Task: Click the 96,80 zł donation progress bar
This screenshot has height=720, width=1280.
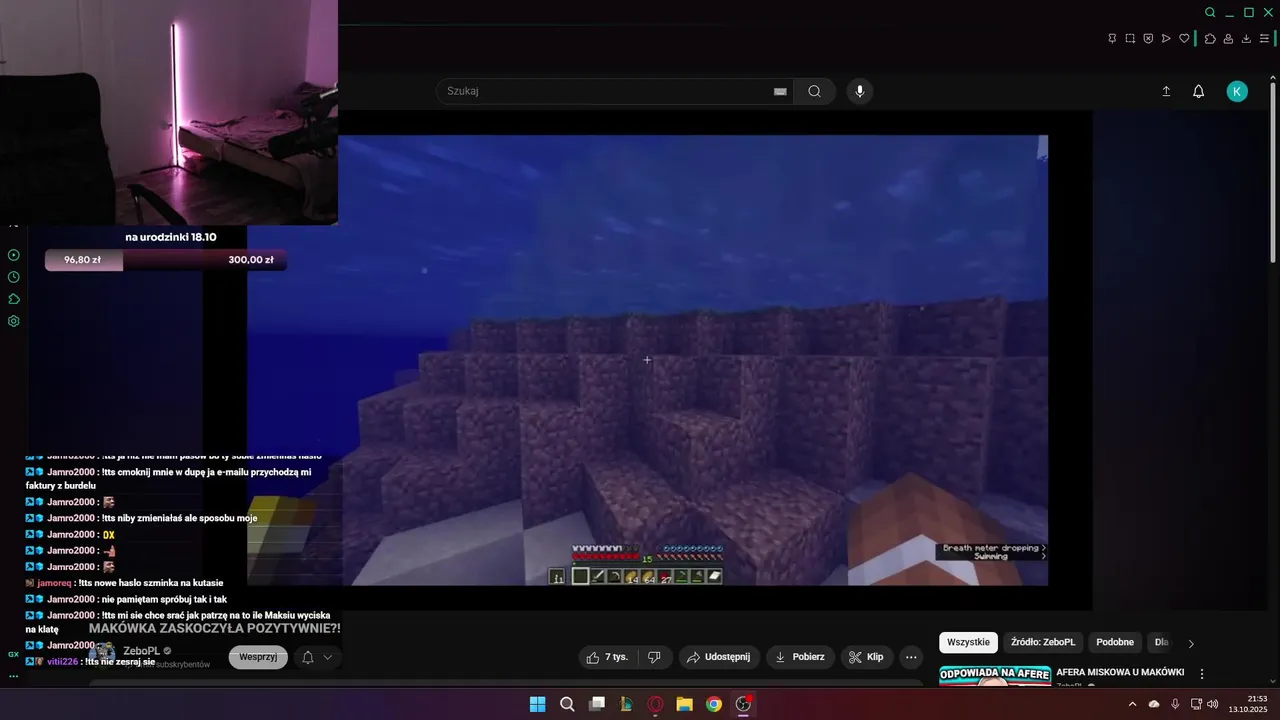Action: [165, 260]
